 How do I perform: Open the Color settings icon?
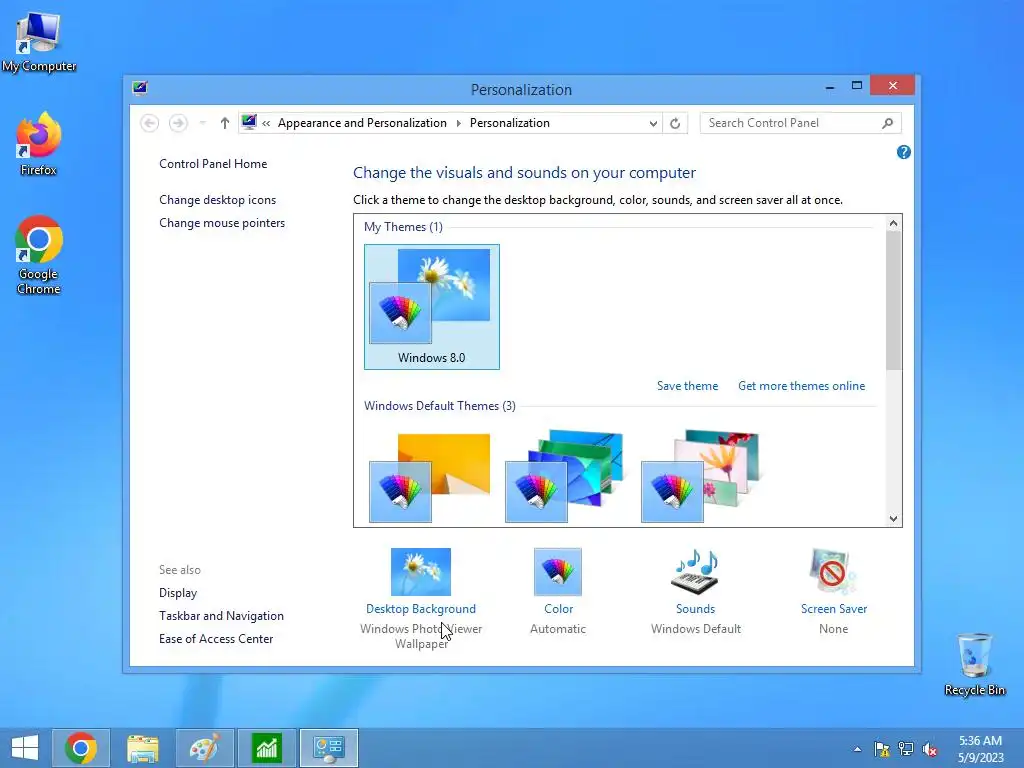[x=558, y=571]
